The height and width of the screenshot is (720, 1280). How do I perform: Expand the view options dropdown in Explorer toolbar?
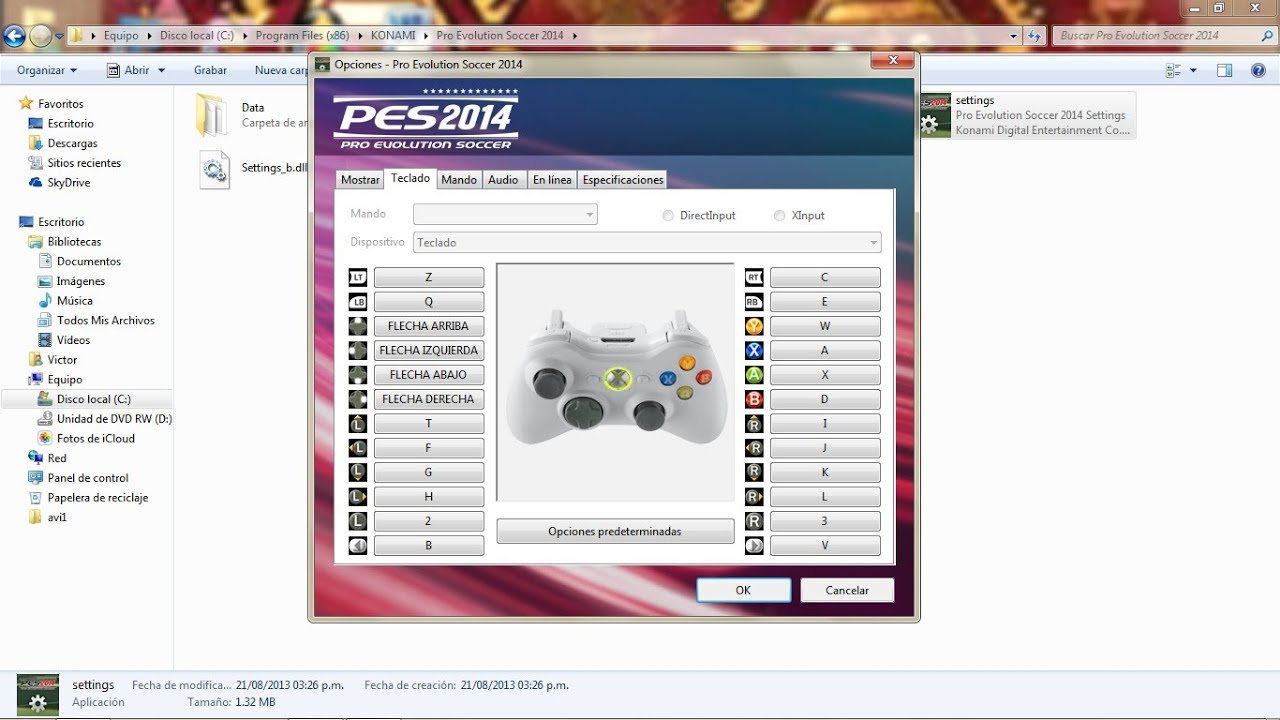pos(1193,70)
